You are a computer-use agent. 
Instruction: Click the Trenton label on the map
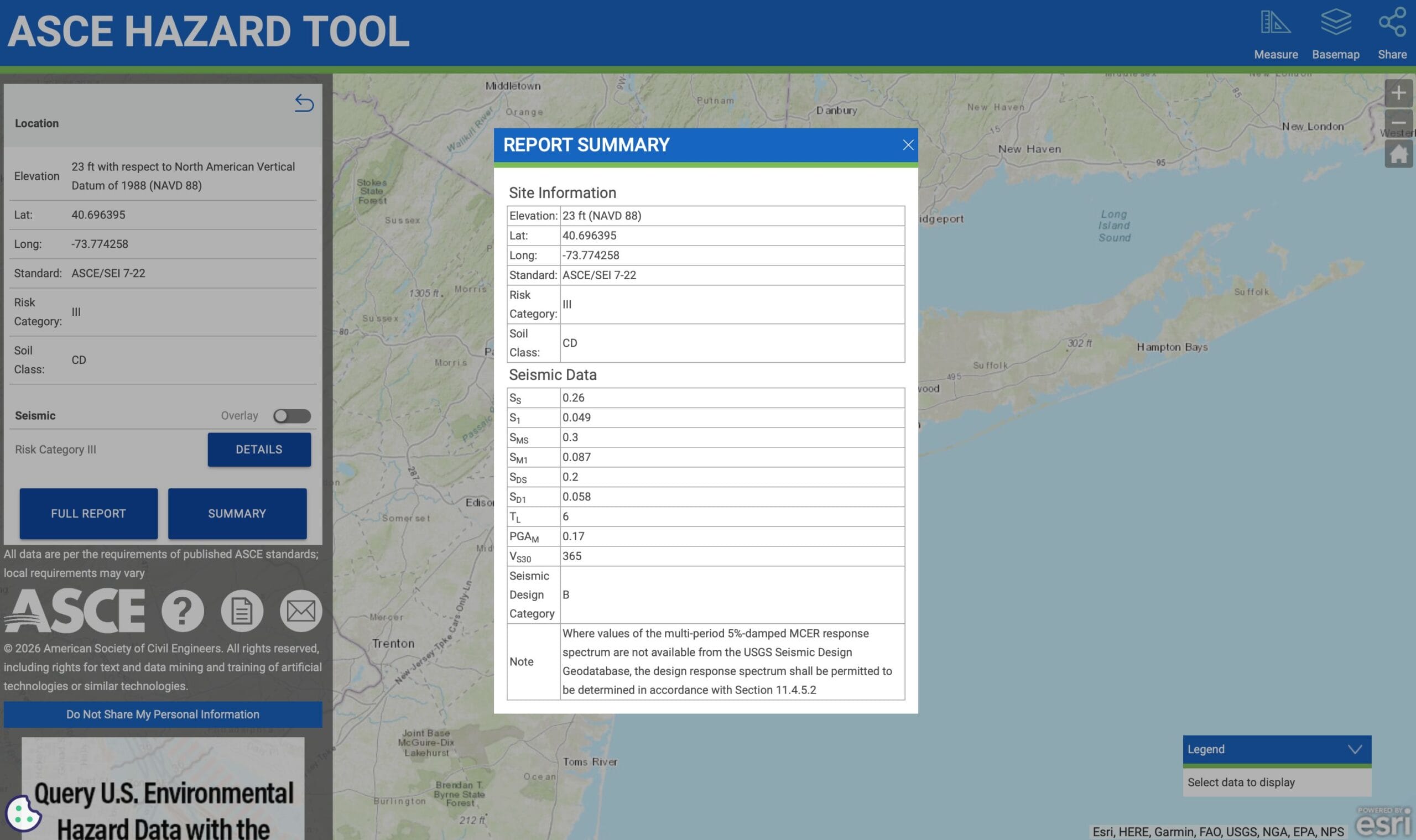tap(393, 643)
